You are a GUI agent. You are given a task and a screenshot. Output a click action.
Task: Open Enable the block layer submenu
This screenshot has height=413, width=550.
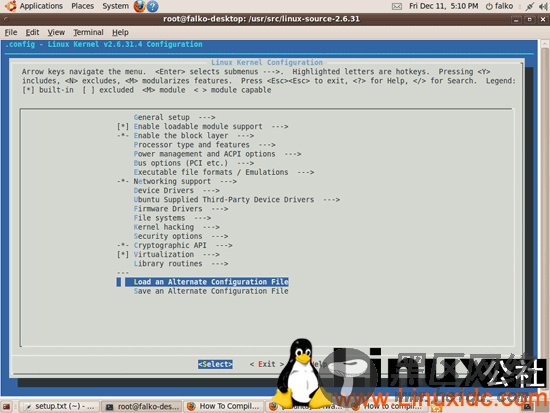click(194, 135)
